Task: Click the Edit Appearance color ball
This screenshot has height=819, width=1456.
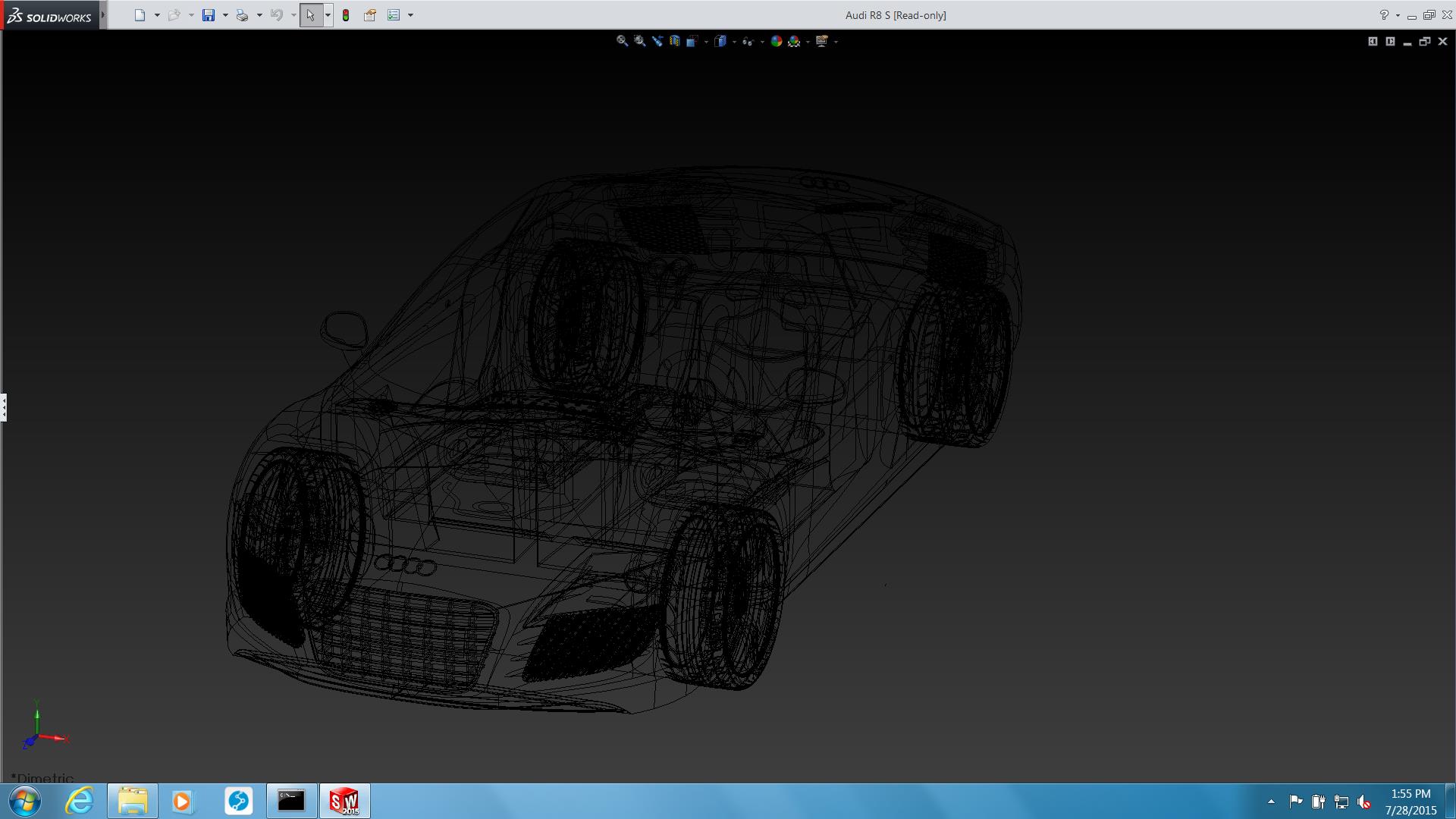Action: coord(776,42)
